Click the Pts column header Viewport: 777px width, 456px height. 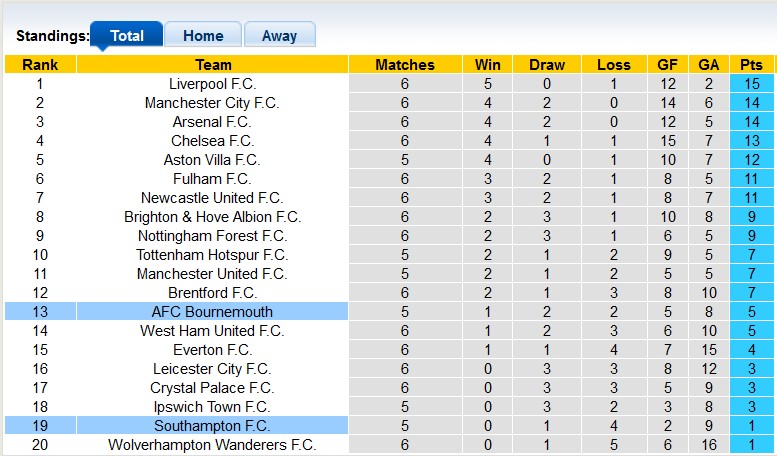click(x=751, y=65)
